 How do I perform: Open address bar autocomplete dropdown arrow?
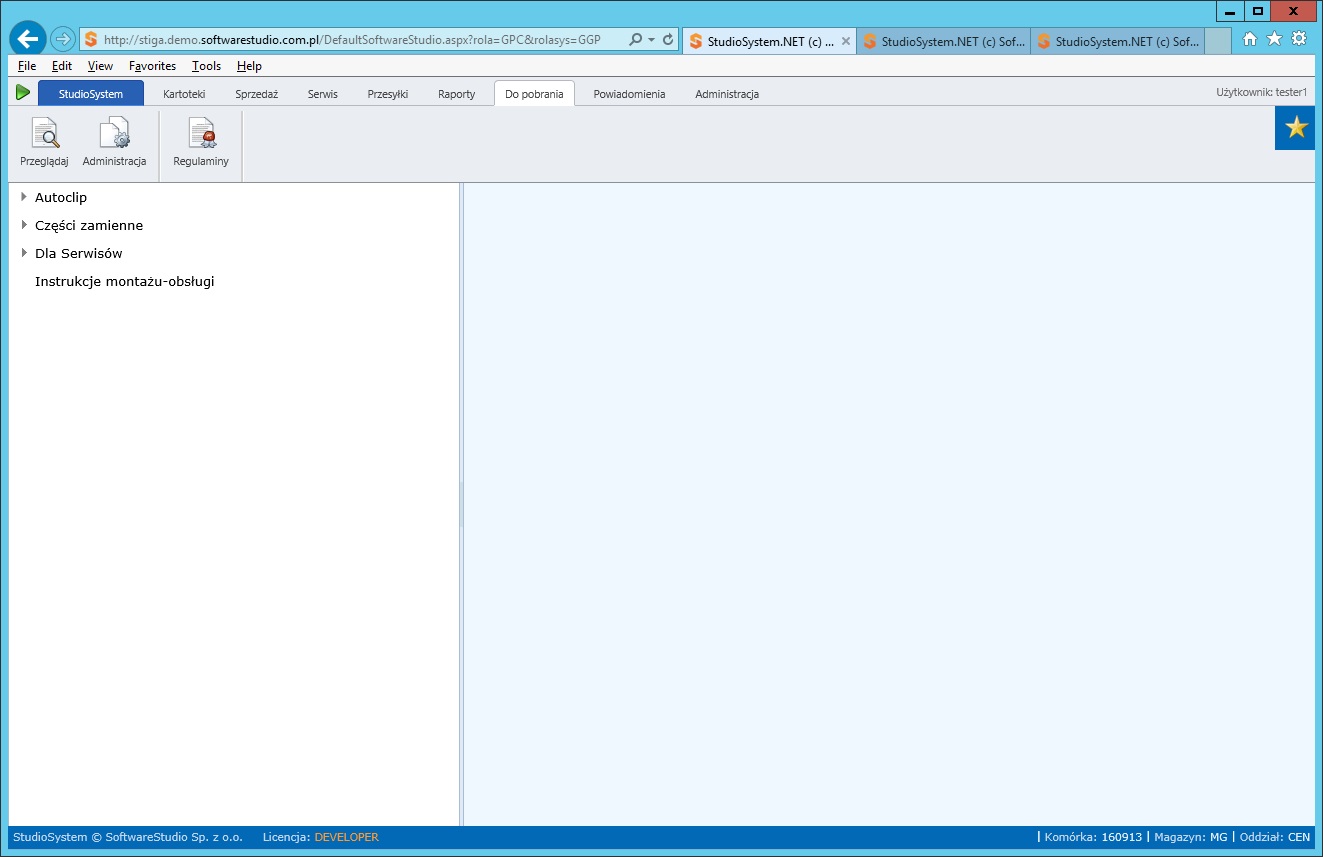tap(652, 40)
